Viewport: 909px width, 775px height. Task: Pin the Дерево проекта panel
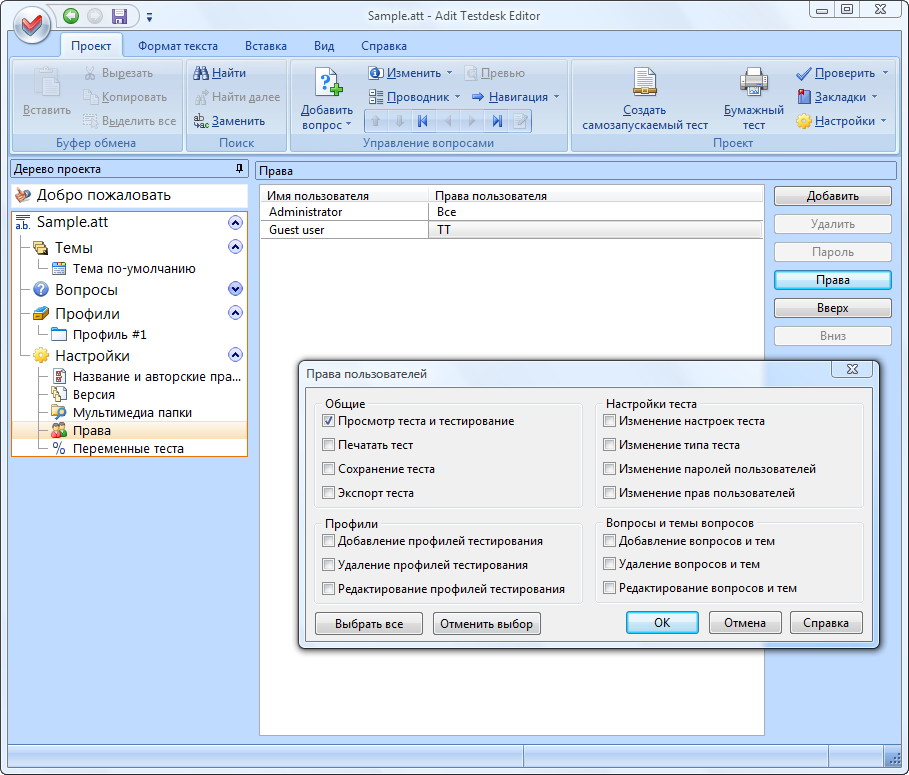click(x=239, y=168)
